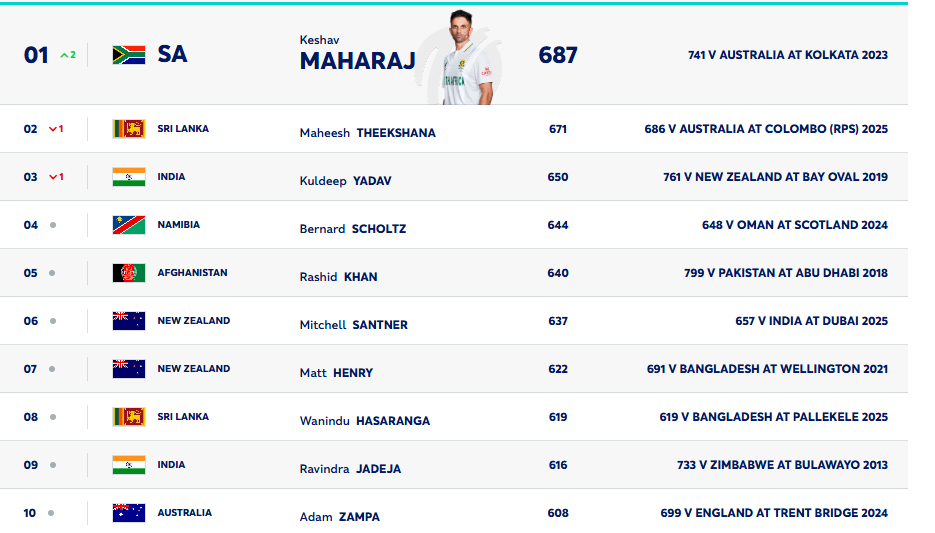Open Wanindu HASARANGA profile link
This screenshot has width=935, height=533.
click(x=364, y=421)
